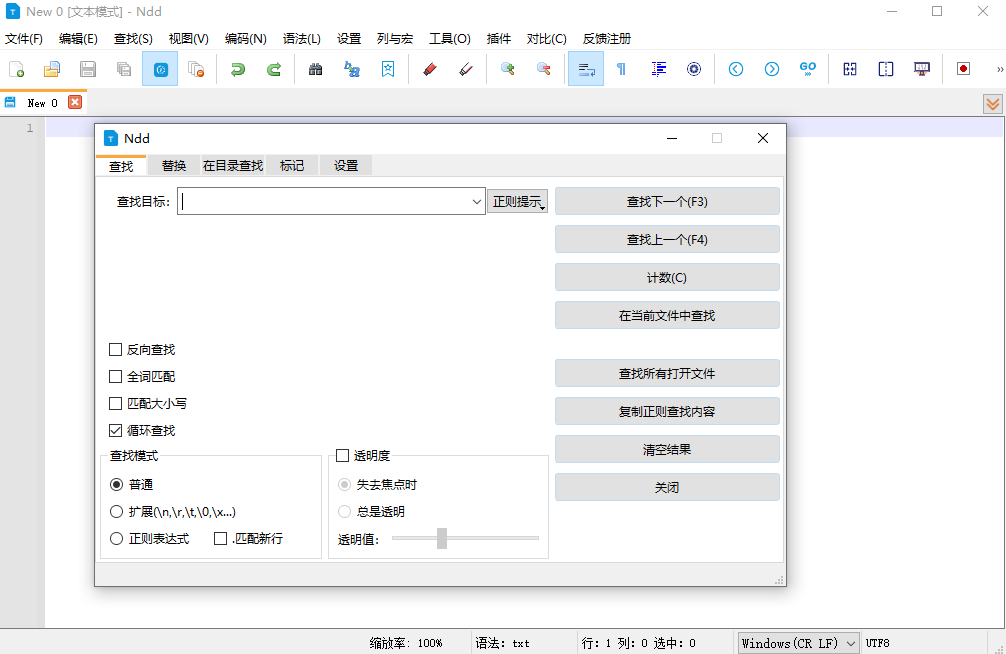This screenshot has width=1006, height=654.
Task: Close the New 0 document tab
Action: point(75,102)
